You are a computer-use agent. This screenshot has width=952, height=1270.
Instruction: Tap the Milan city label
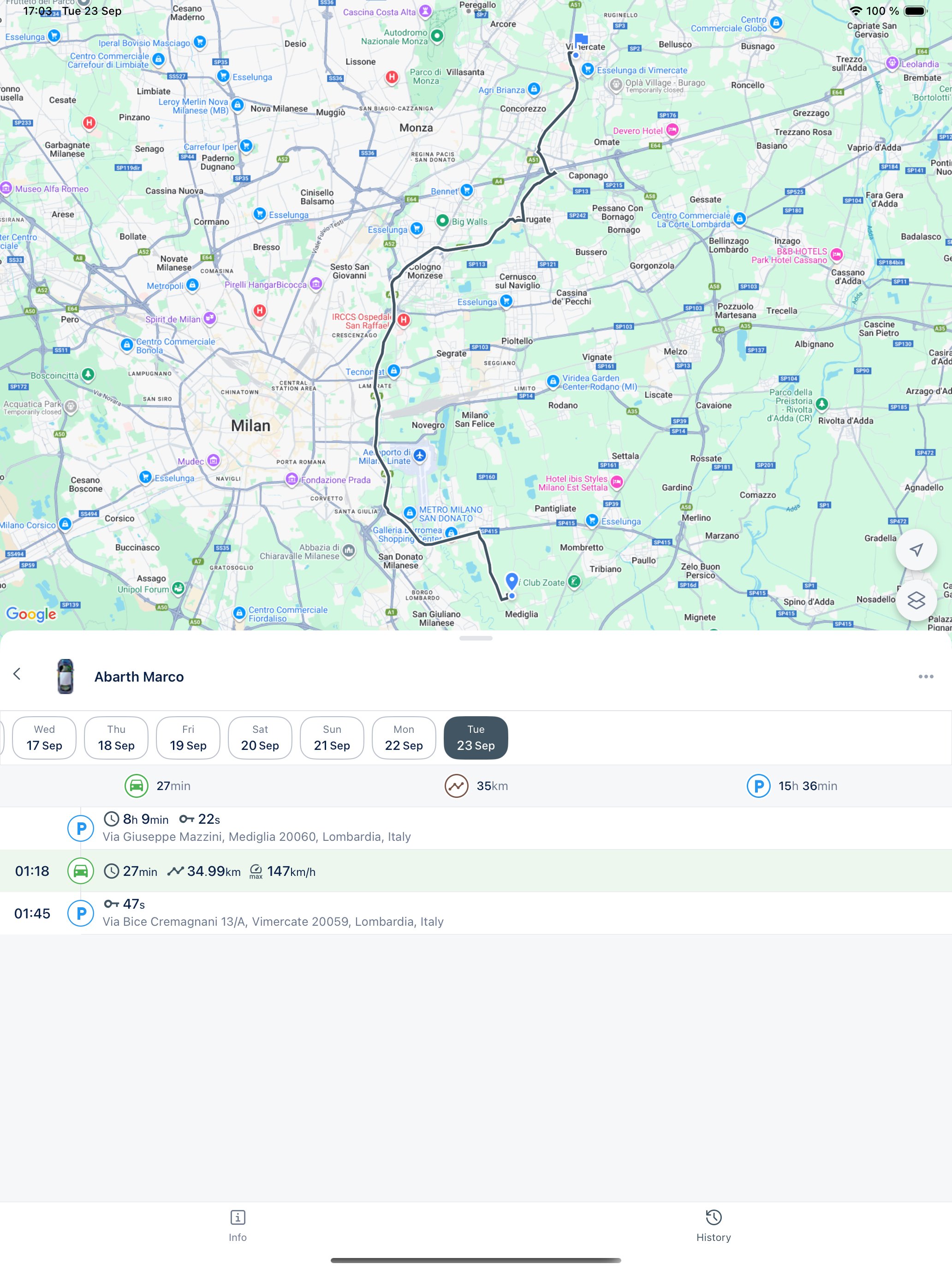[x=251, y=425]
